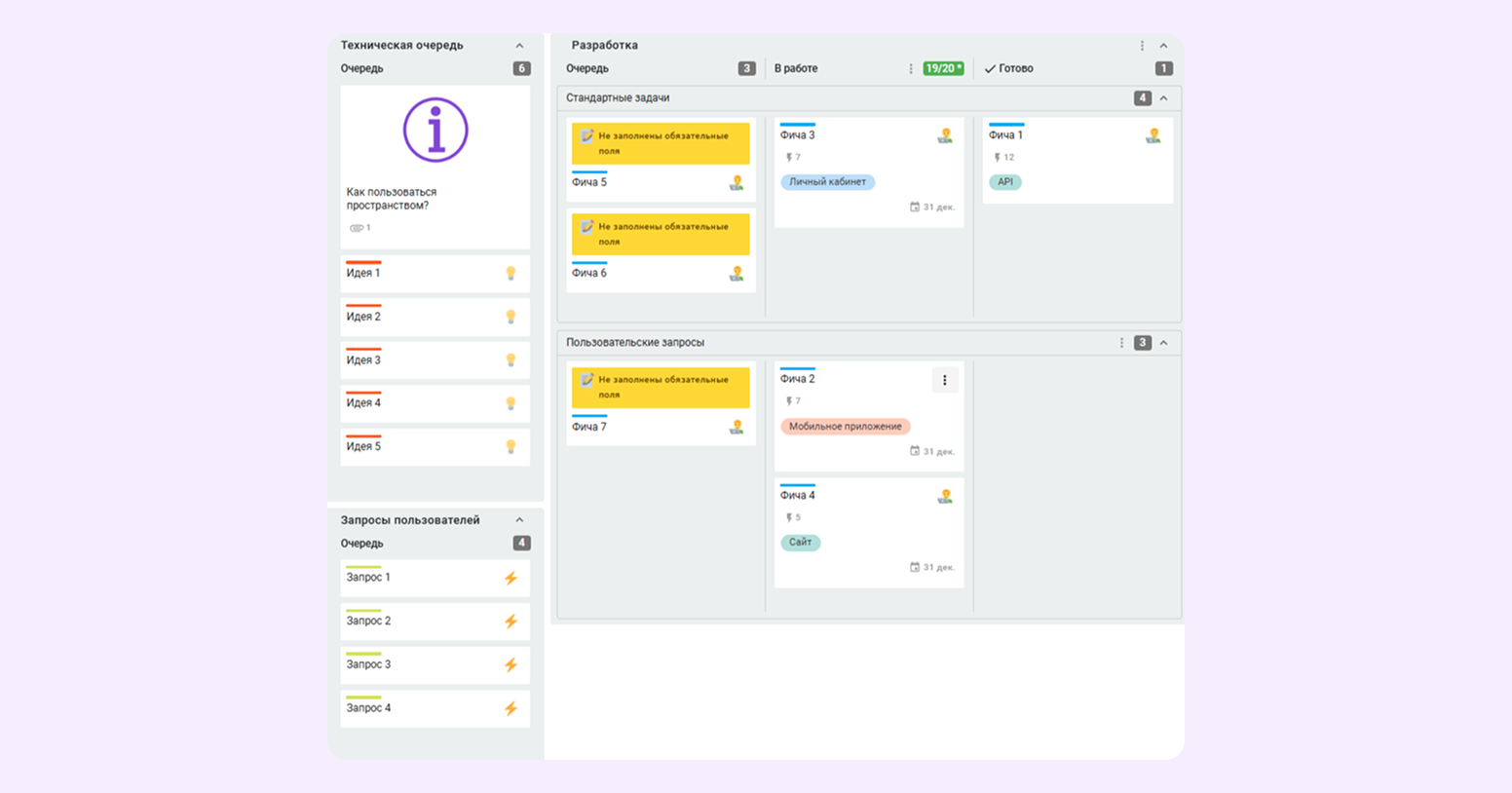
Task: Click the lightbulb icon on Идея 1
Action: point(510,274)
